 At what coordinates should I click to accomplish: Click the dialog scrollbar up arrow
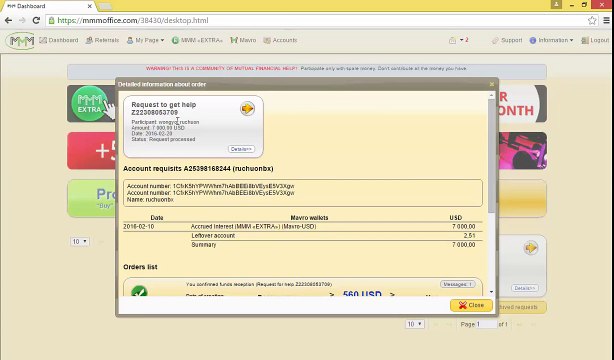pyautogui.click(x=491, y=96)
